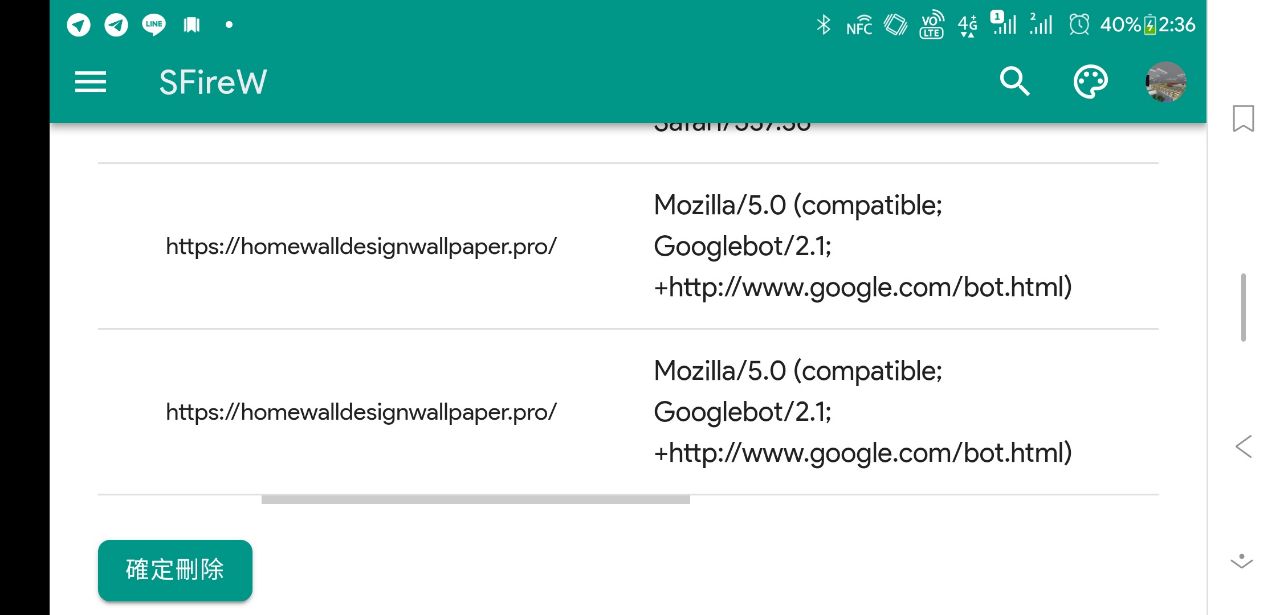Image resolution: width=1280 pixels, height=615 pixels.
Task: Tap the LINE notification icon
Action: point(153,25)
